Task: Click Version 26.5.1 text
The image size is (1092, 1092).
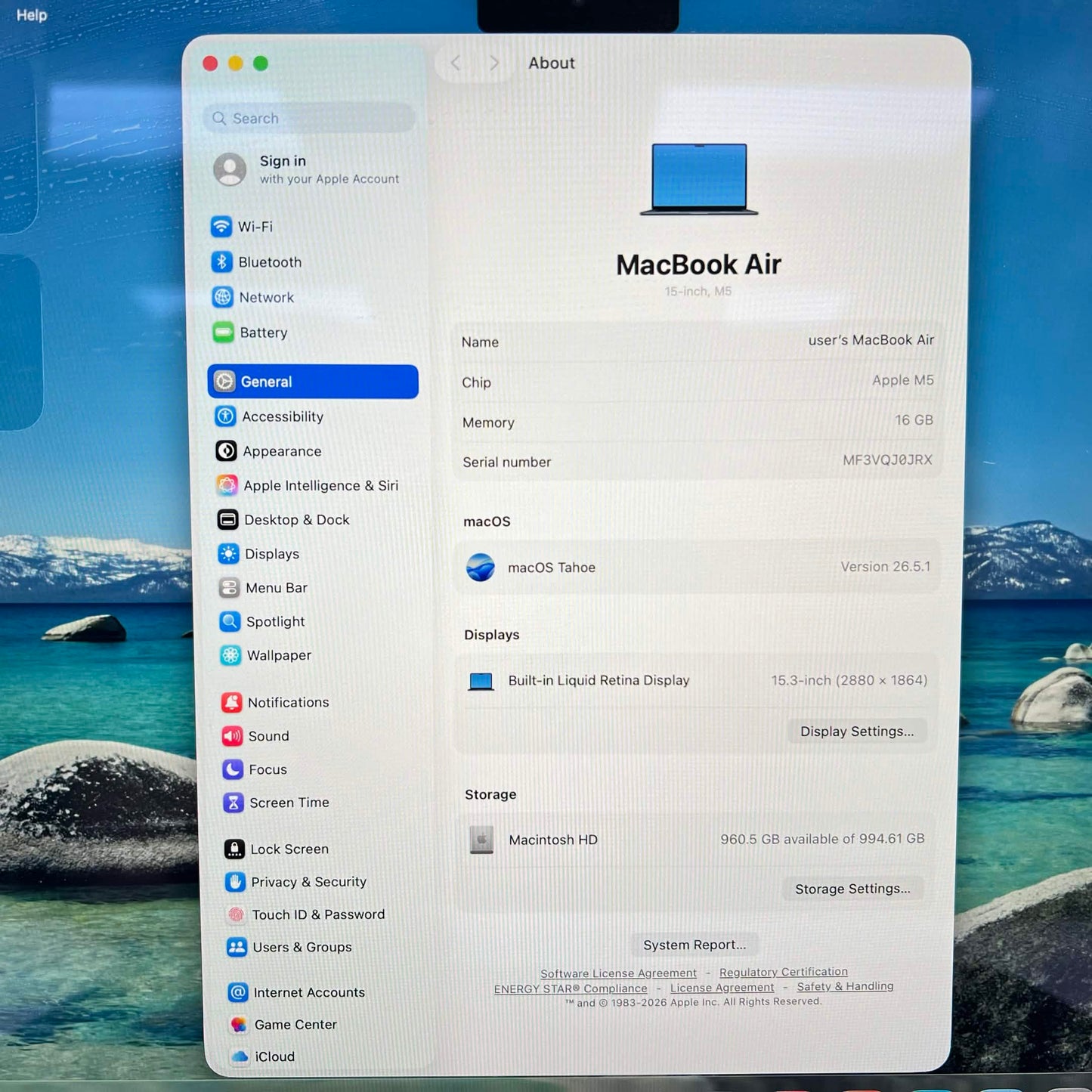Action: [886, 567]
